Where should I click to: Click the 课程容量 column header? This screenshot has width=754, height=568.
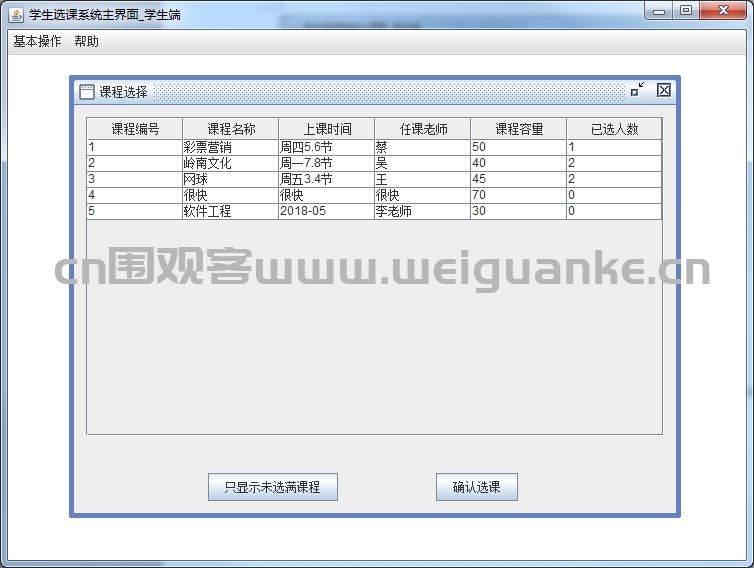coord(519,129)
